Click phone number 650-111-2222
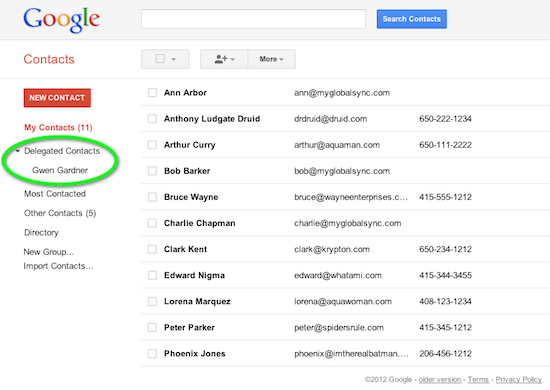 (x=445, y=145)
